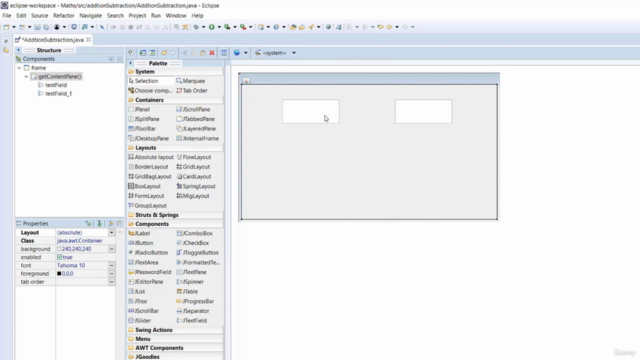Pick the JTabbedPane container

(196, 119)
